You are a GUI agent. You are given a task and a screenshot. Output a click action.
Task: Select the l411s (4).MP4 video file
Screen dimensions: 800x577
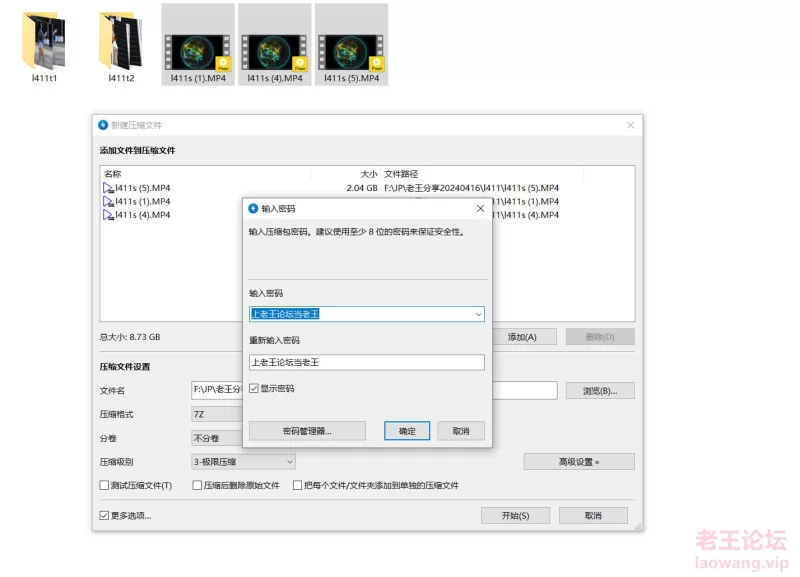click(x=275, y=41)
